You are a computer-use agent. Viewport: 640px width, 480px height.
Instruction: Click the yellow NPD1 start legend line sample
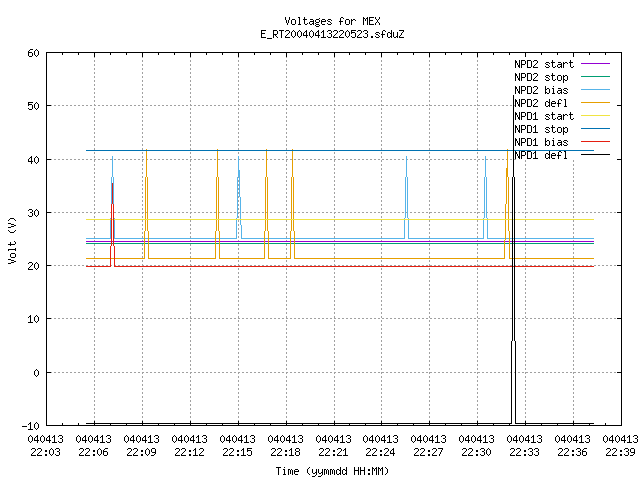(x=595, y=116)
